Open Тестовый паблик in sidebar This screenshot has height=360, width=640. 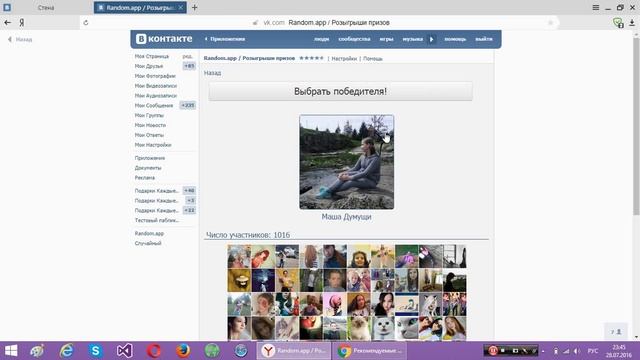(157, 220)
